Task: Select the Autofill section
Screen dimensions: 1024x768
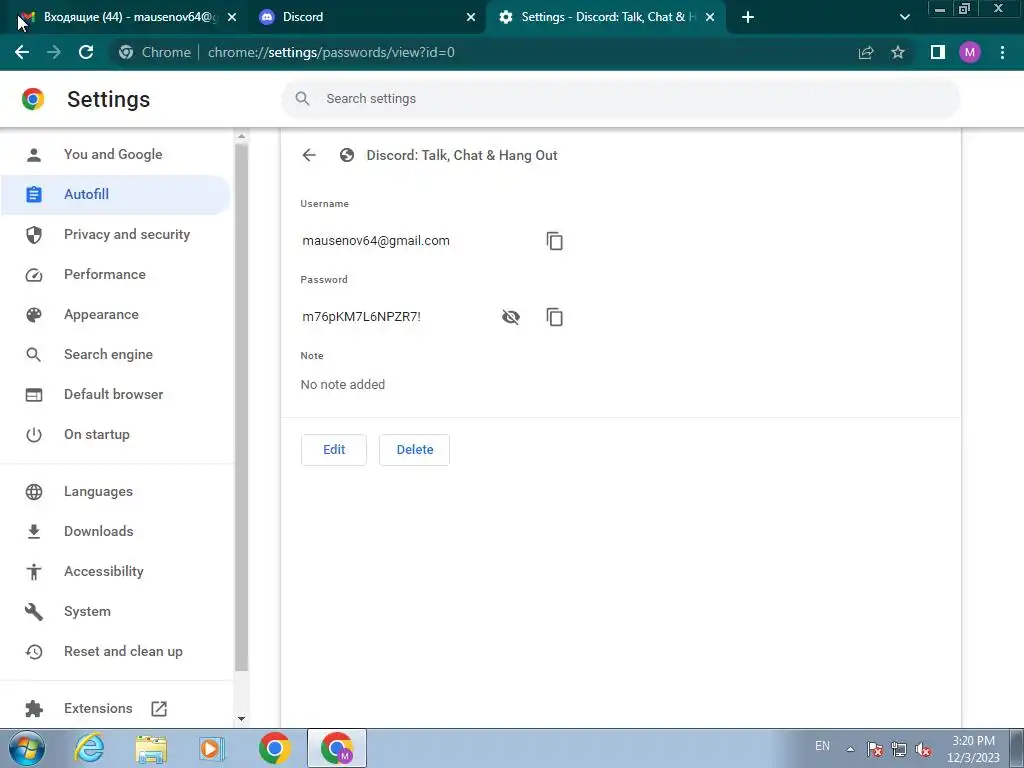Action: [x=115, y=194]
